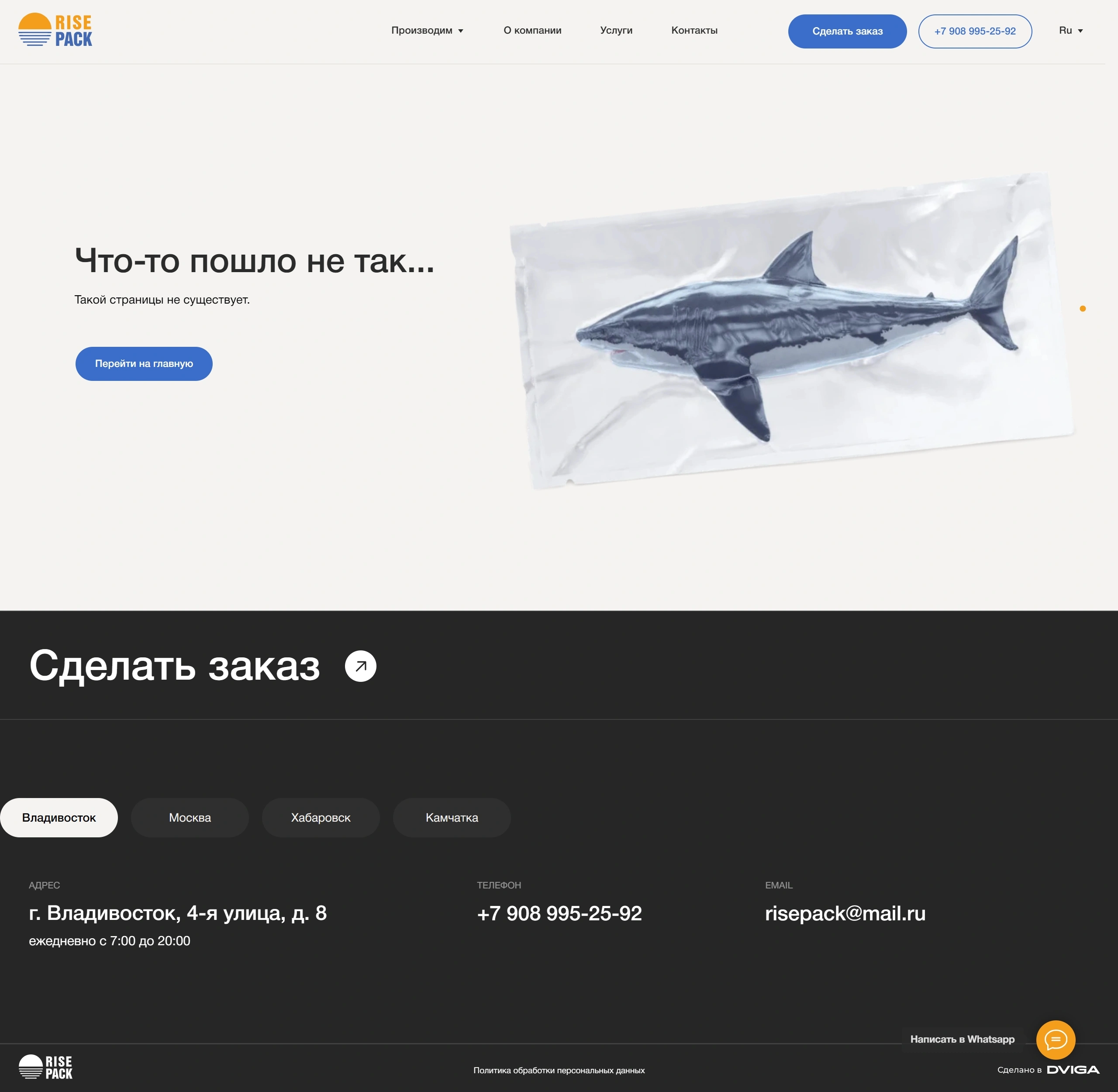Select the Хабаровск city tab

[x=321, y=817]
